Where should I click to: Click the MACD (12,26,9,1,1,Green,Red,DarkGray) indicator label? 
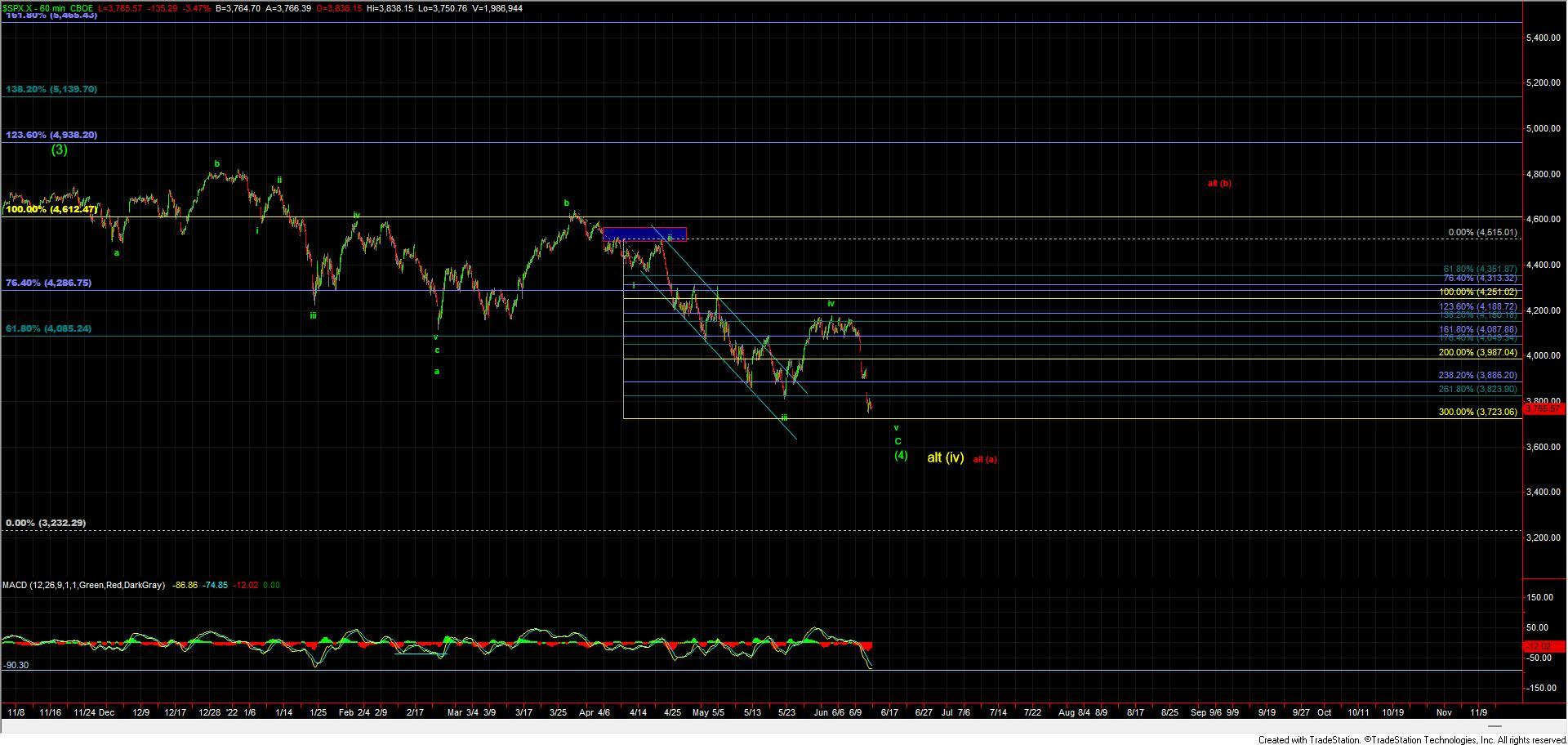click(83, 585)
